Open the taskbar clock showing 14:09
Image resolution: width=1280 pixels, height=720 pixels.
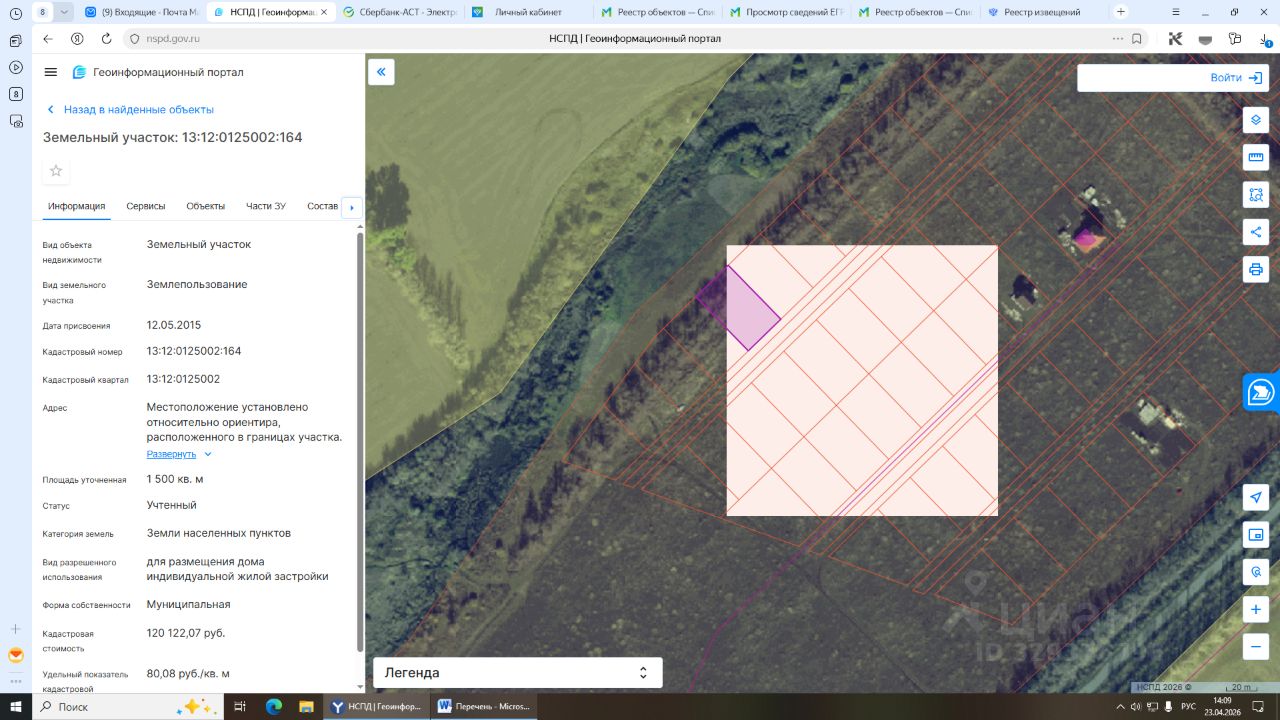click(1223, 706)
